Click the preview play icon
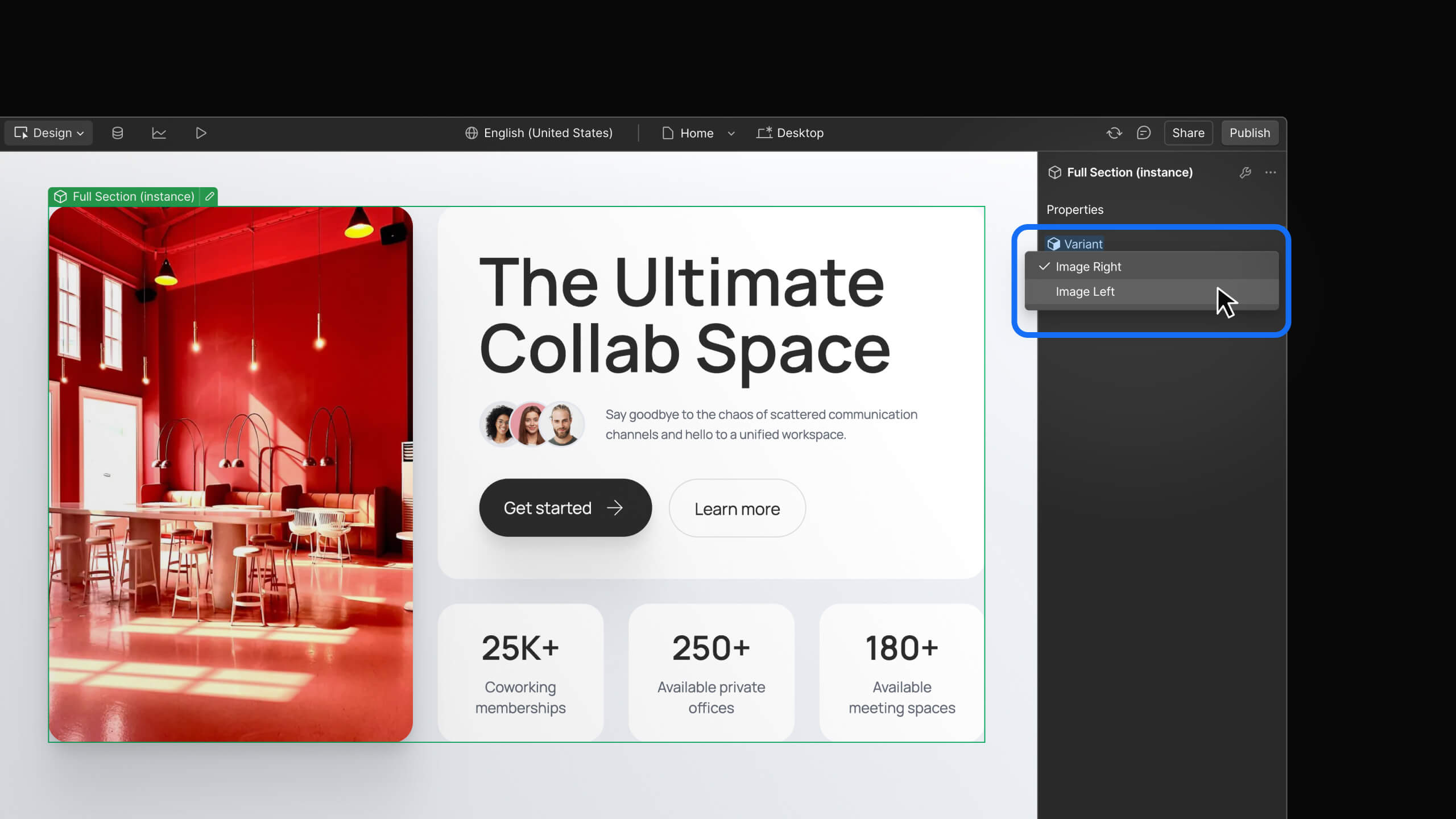 (x=201, y=133)
